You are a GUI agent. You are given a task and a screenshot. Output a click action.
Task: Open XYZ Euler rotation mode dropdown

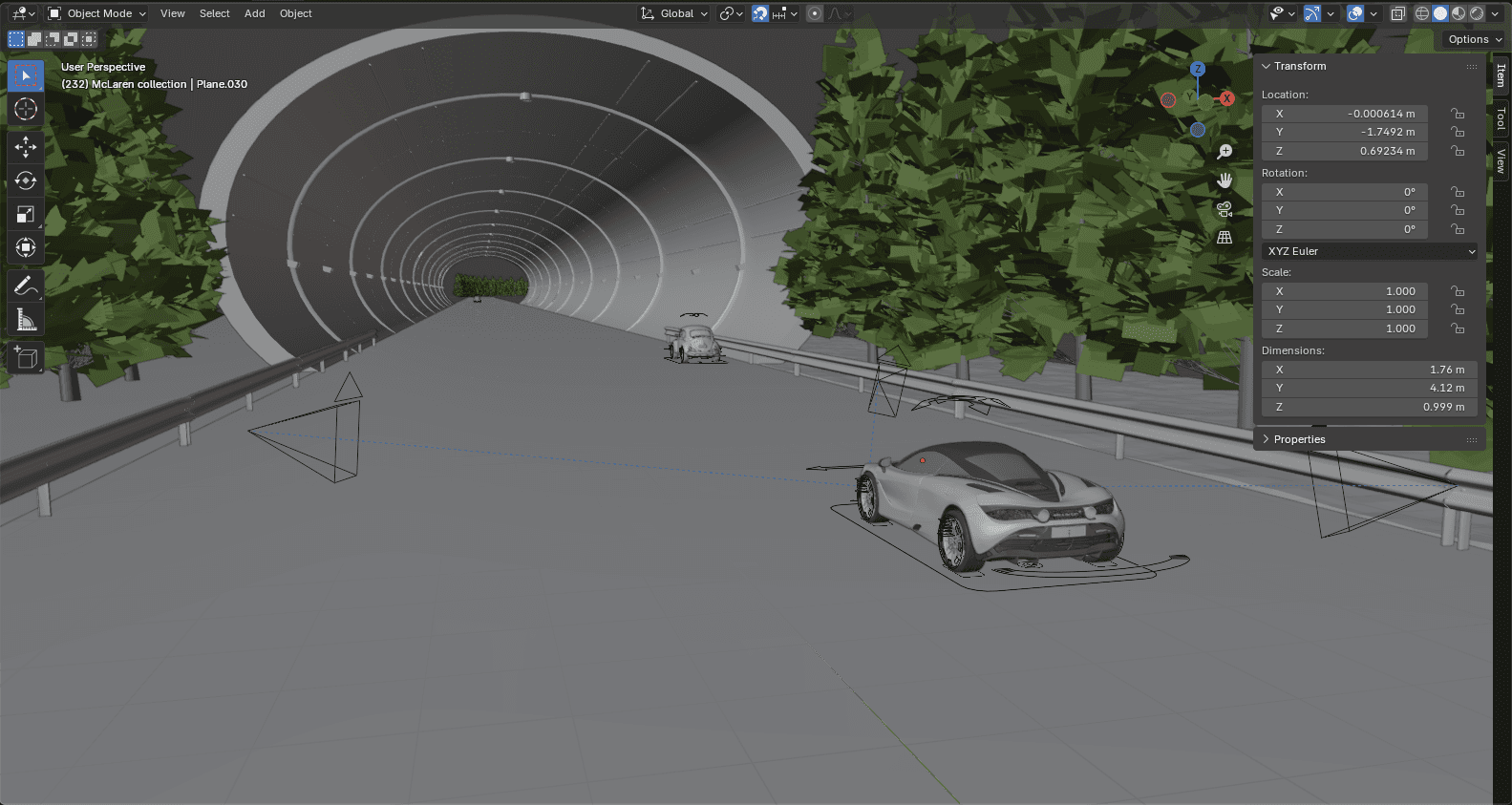(x=1370, y=251)
